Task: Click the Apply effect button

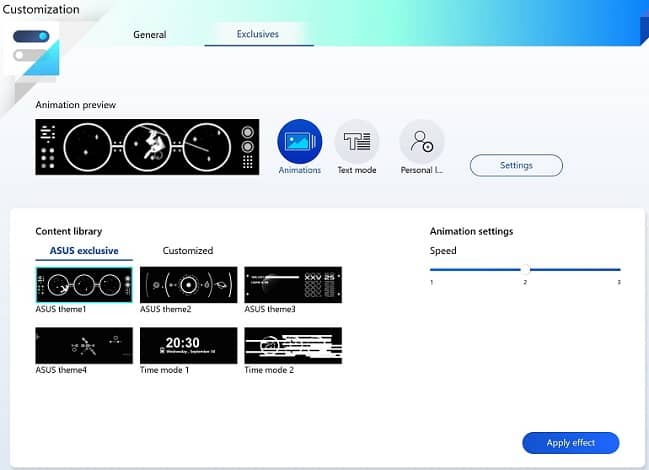Action: (x=570, y=443)
